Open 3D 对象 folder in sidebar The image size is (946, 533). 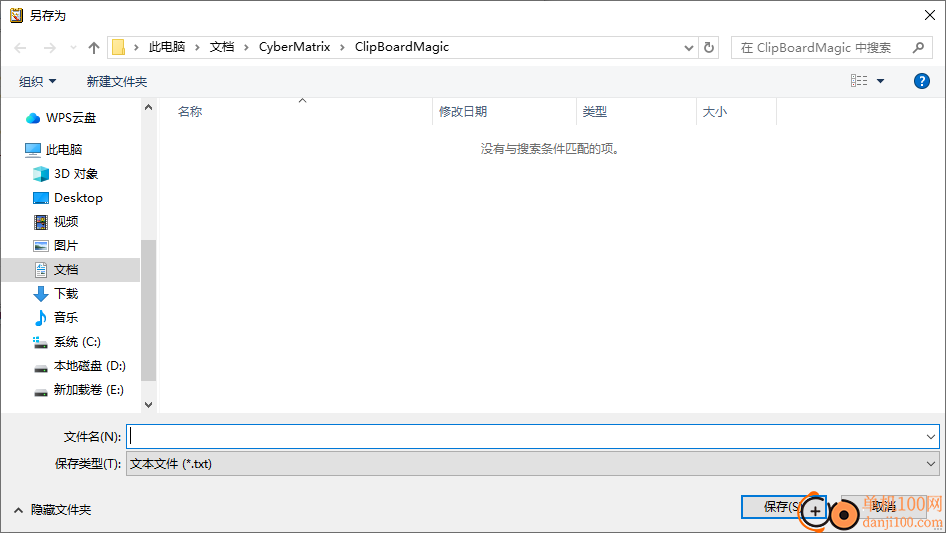coord(65,174)
